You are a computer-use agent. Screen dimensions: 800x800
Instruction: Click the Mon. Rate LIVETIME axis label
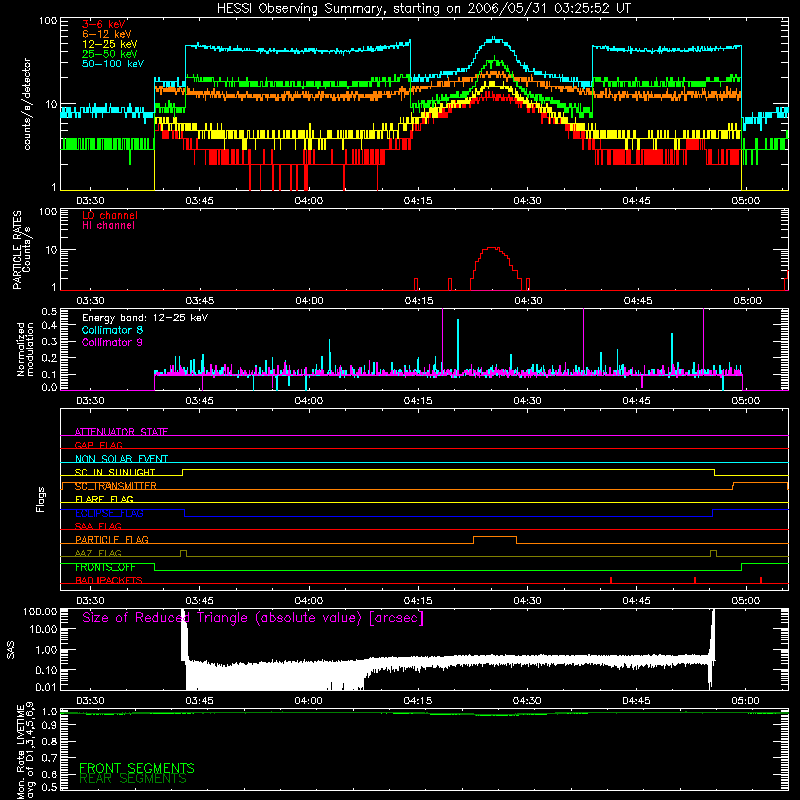tap(26, 752)
